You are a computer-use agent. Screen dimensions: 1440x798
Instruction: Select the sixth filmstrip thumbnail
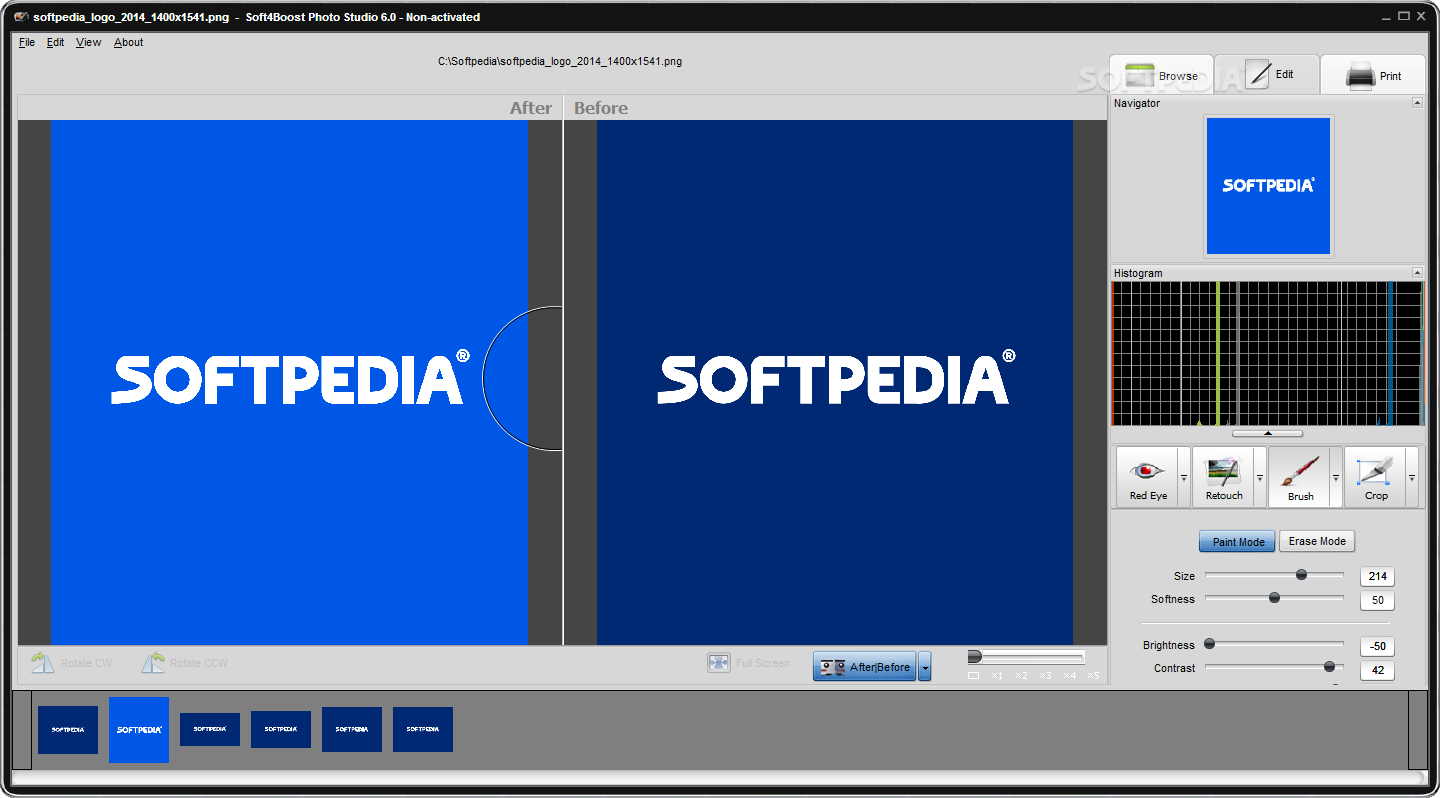[423, 730]
